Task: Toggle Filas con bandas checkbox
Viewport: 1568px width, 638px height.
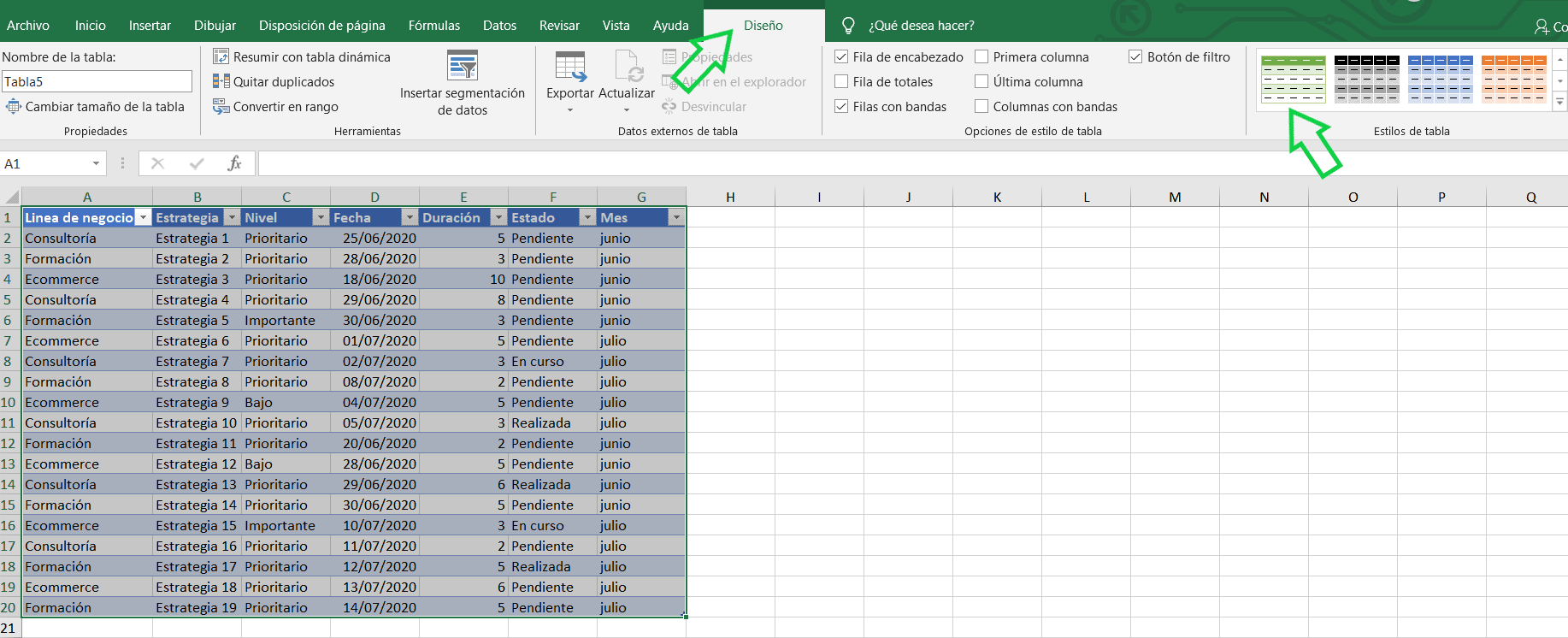Action: click(x=841, y=106)
